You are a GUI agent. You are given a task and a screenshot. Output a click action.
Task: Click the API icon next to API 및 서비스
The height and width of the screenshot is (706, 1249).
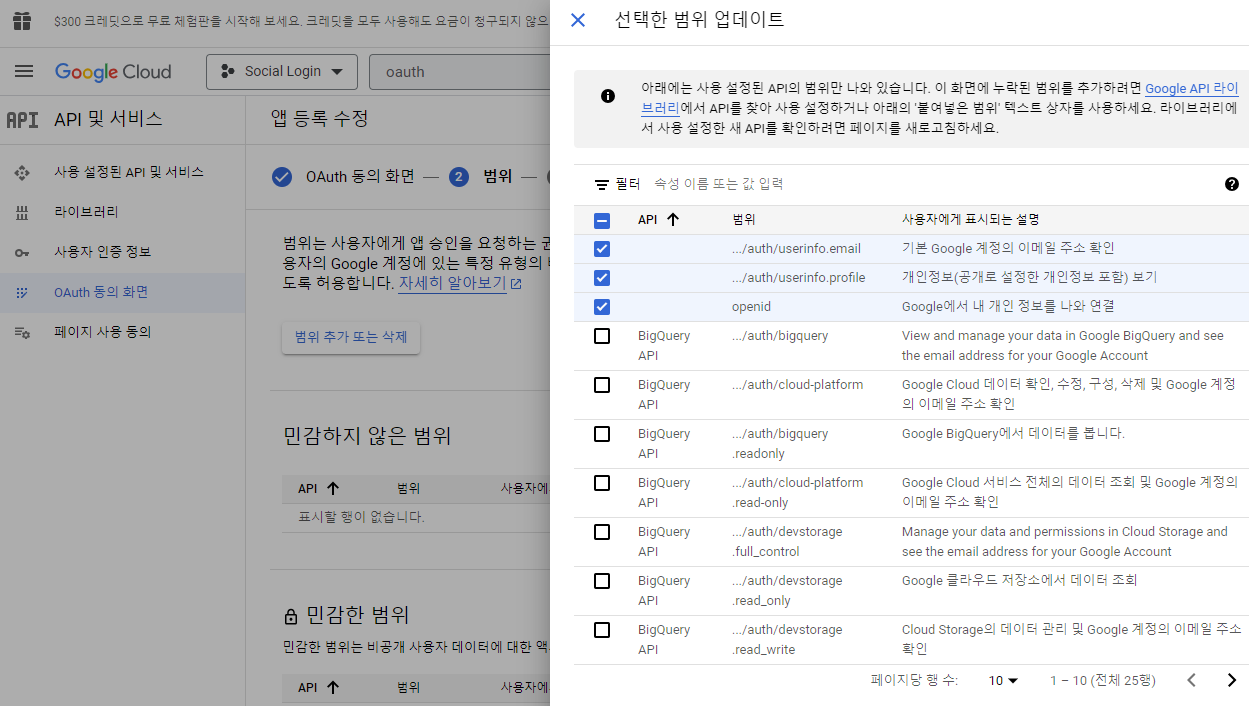pyautogui.click(x=22, y=119)
